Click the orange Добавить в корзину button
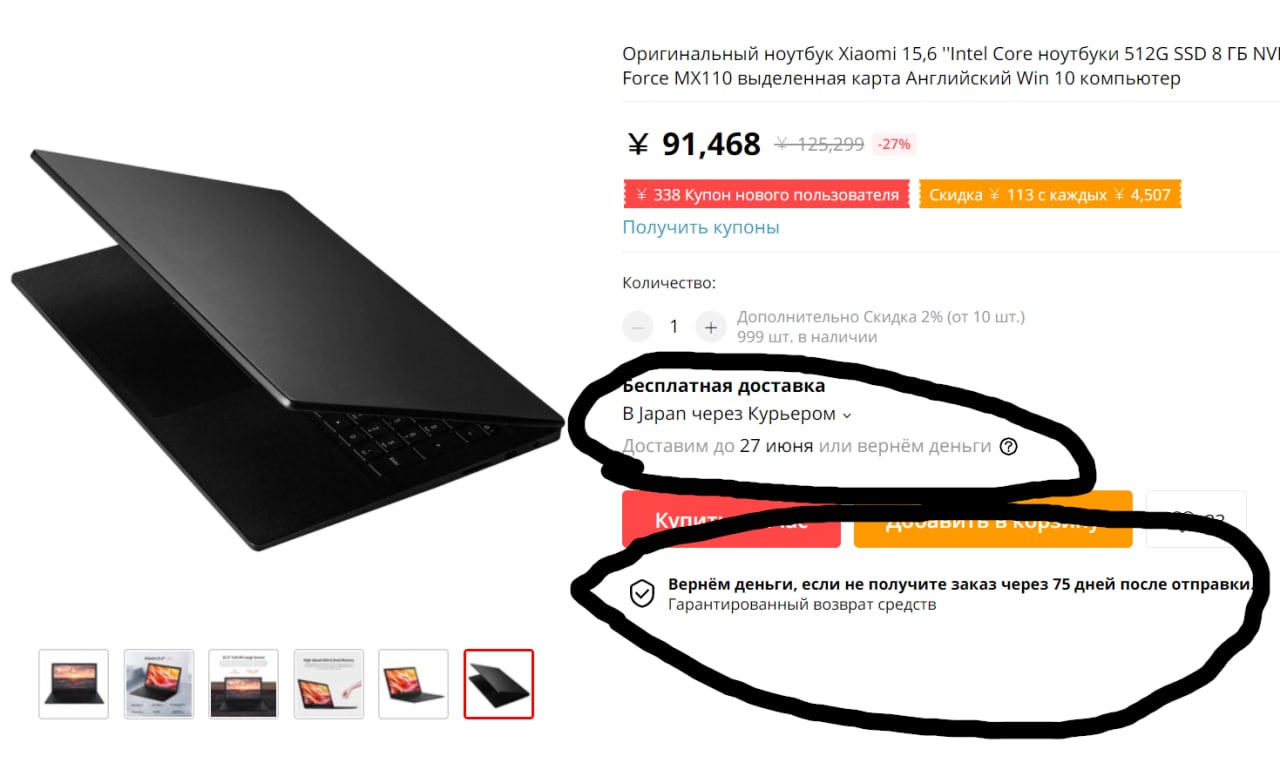 coord(993,519)
